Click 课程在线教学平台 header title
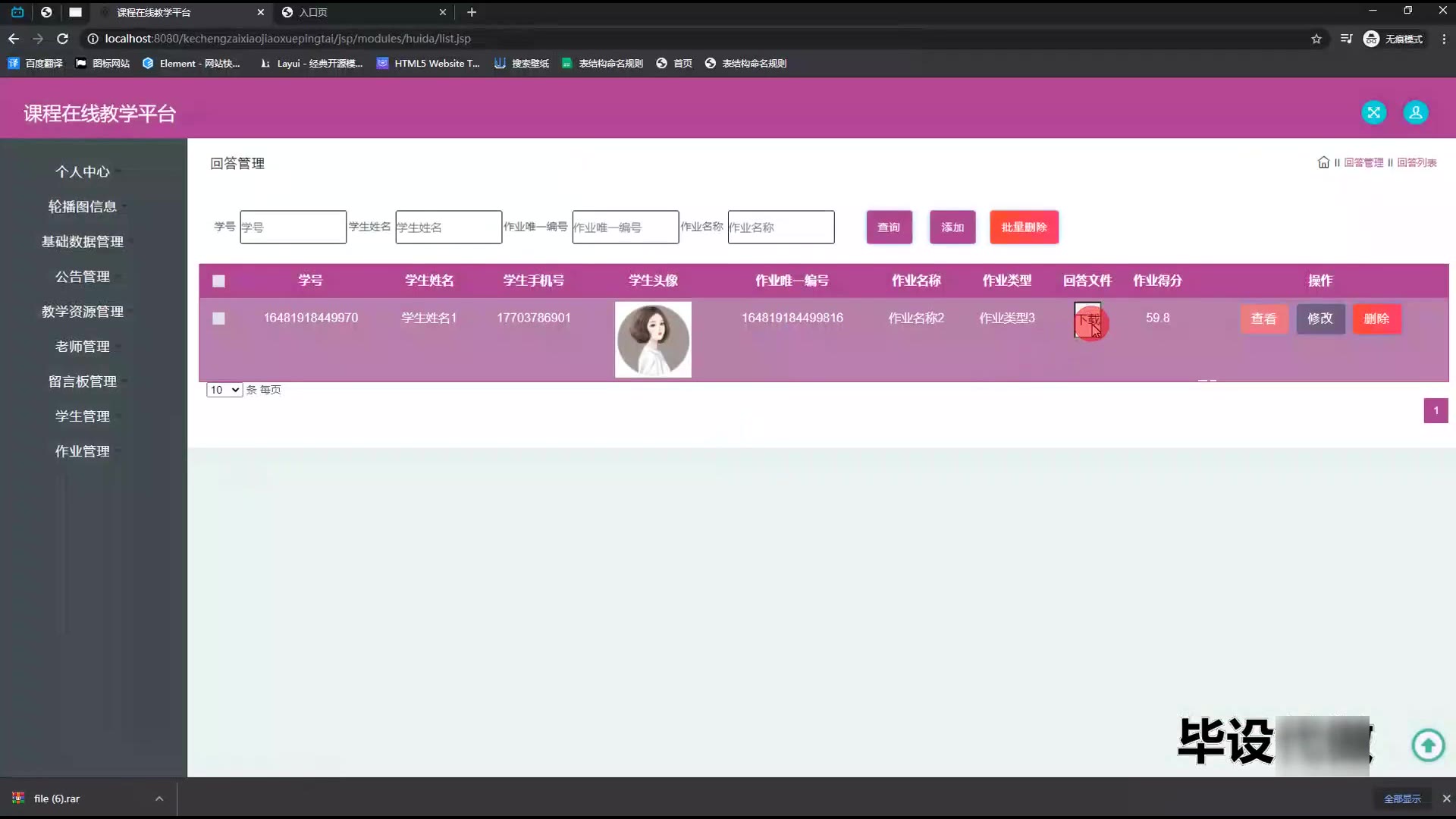 pos(100,114)
